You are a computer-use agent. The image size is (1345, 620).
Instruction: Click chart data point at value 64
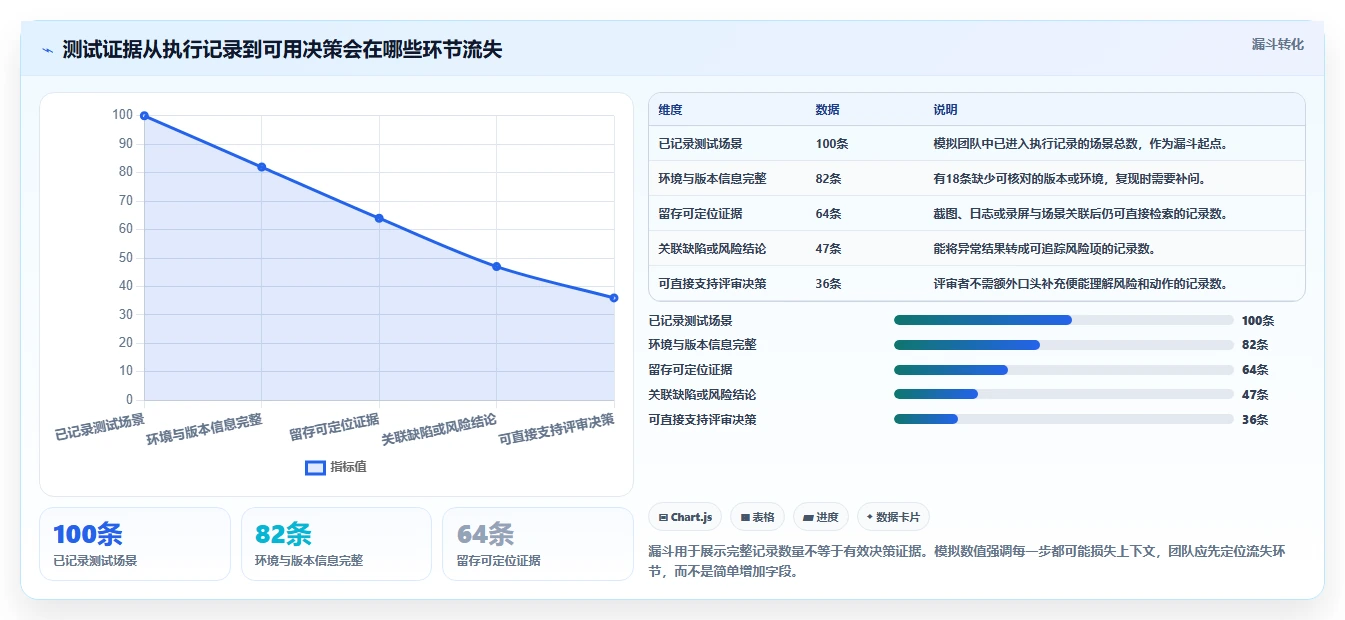(379, 218)
